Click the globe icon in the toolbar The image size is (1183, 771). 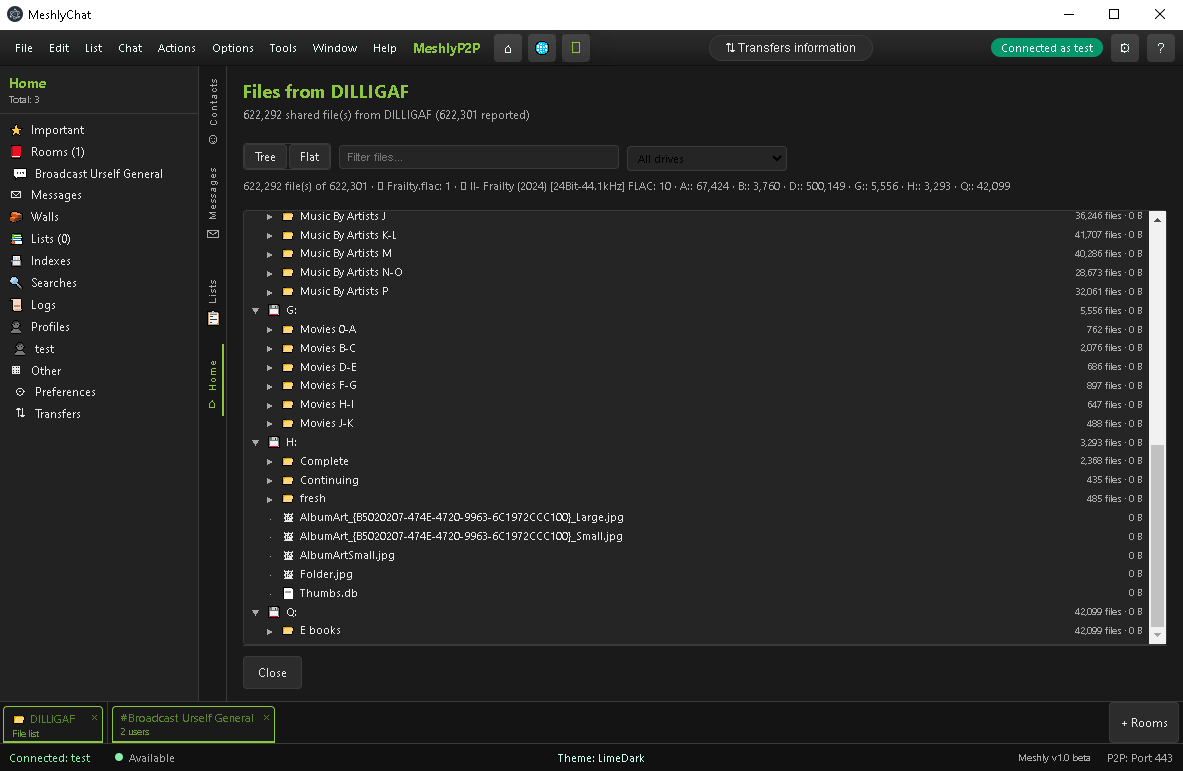pyautogui.click(x=542, y=48)
